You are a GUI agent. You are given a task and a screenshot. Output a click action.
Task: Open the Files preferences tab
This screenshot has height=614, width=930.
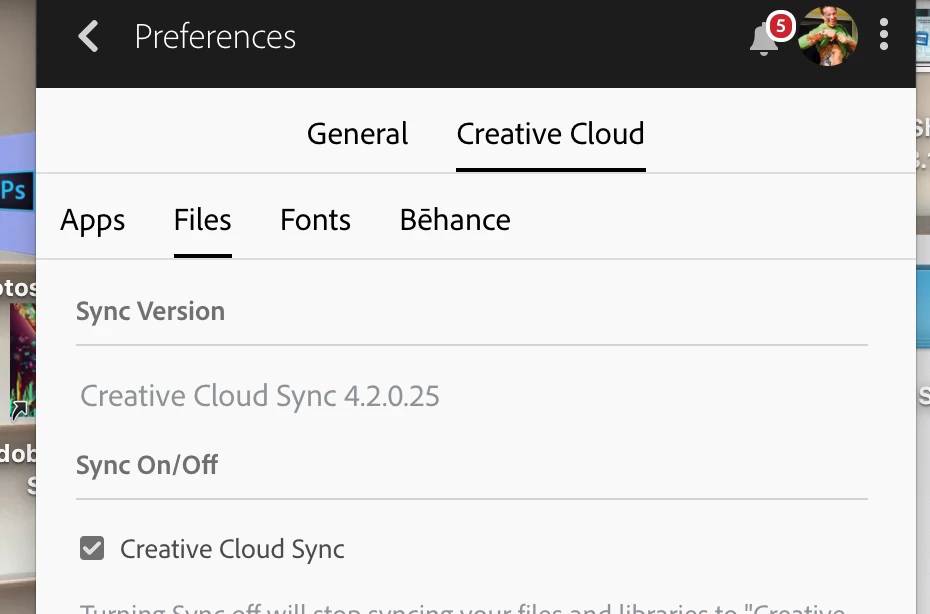(202, 220)
